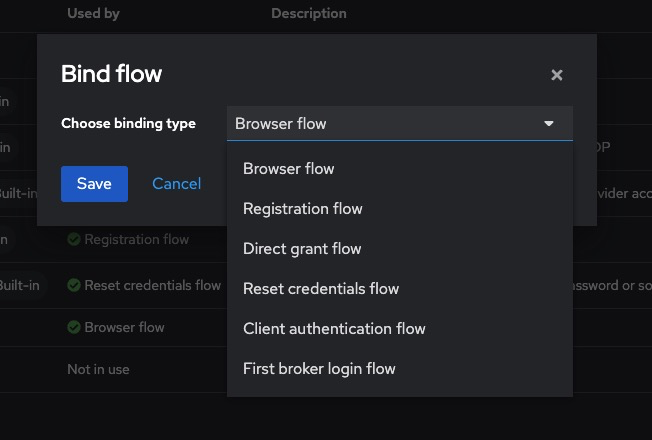Choose First broker login flow option

point(319,369)
